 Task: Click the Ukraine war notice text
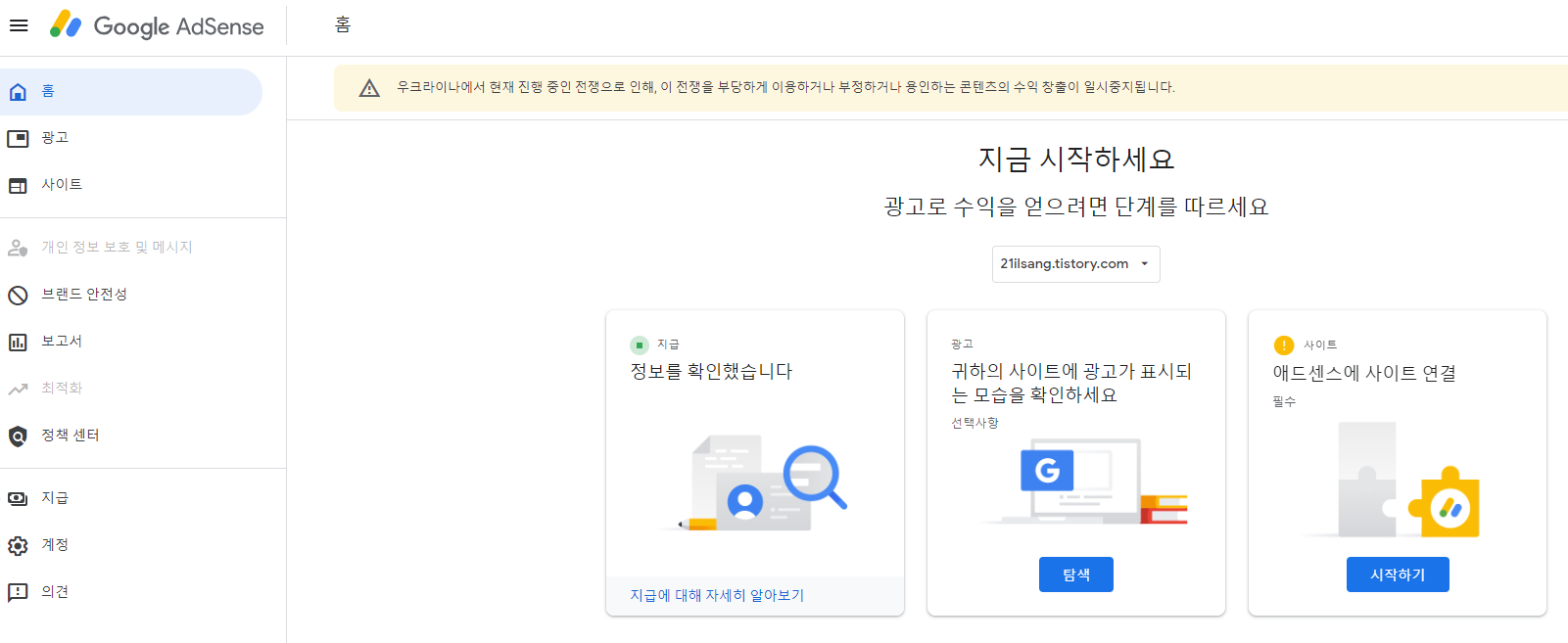[785, 87]
